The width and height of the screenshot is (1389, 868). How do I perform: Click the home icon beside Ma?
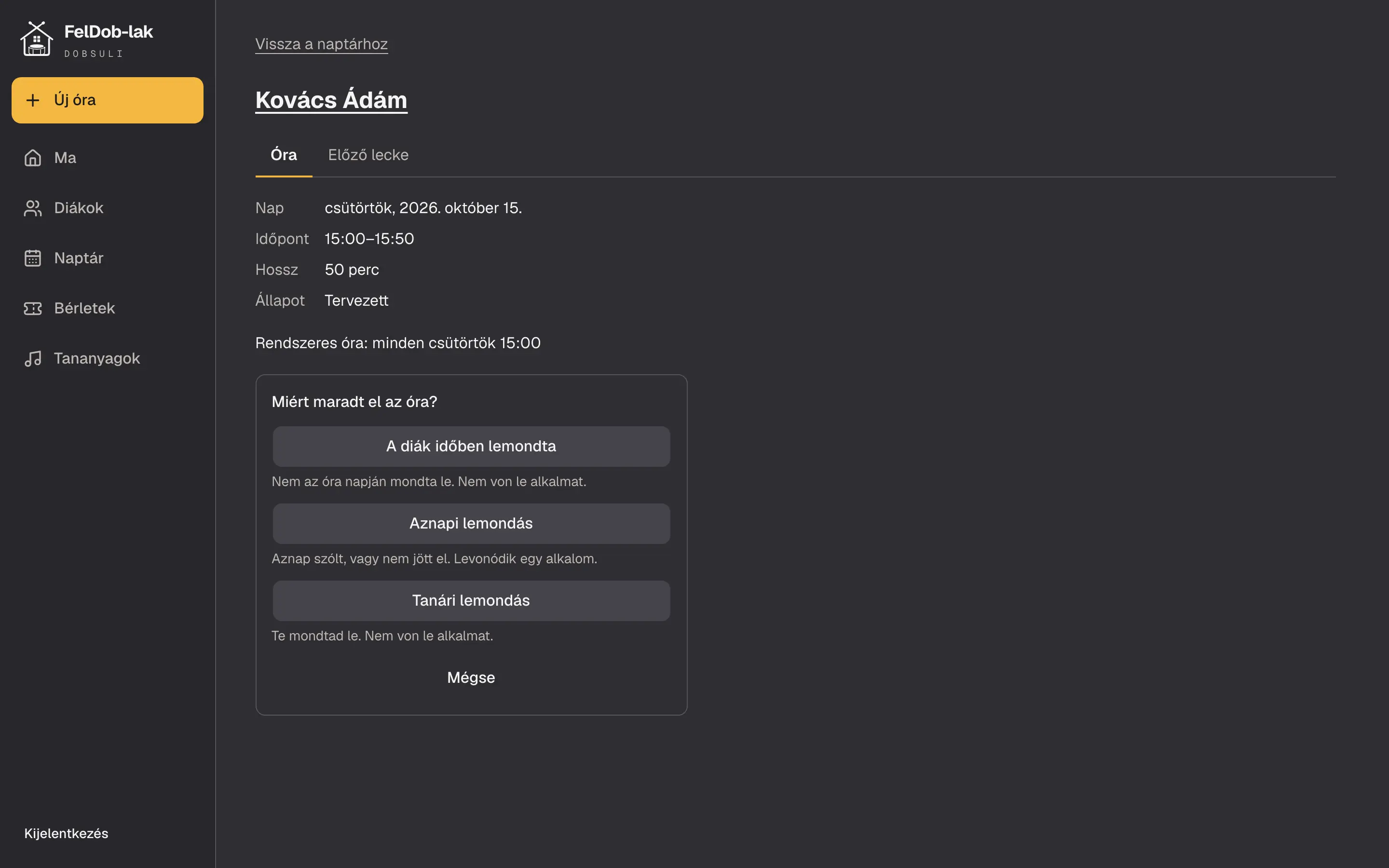point(33,157)
